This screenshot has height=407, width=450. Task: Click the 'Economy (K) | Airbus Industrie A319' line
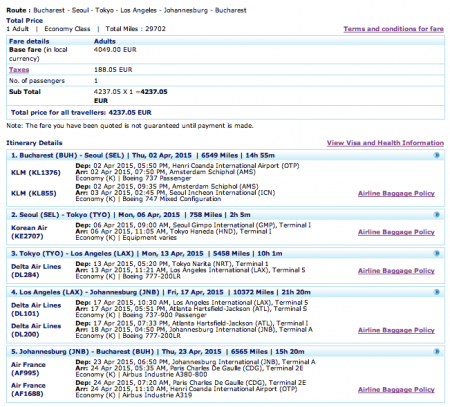[134, 395]
